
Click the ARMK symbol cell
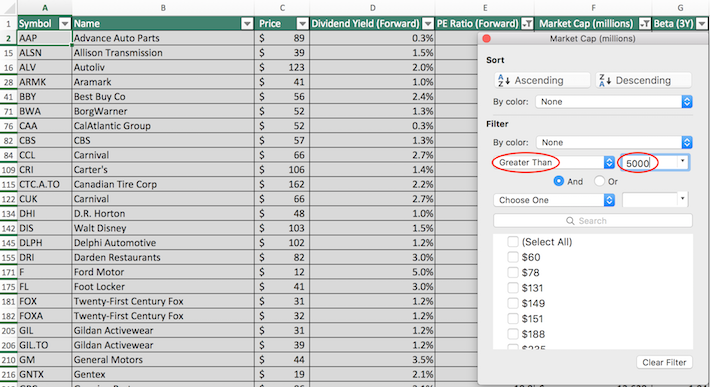[x=44, y=82]
